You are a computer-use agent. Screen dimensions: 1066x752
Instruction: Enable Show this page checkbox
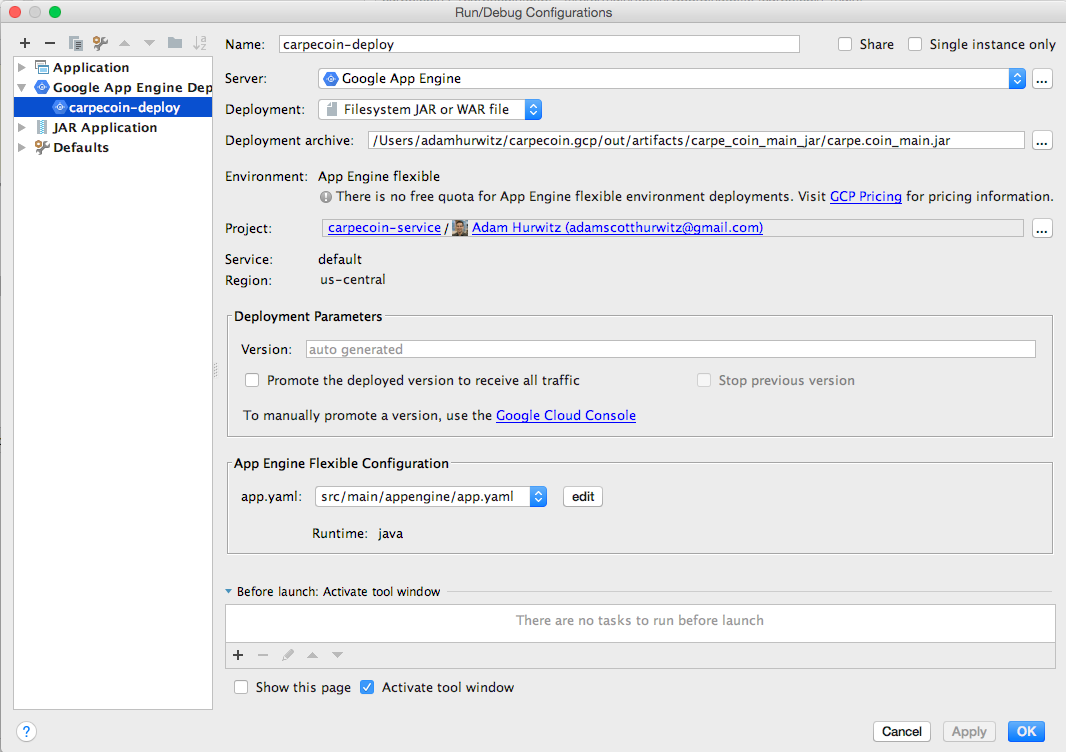pos(241,687)
